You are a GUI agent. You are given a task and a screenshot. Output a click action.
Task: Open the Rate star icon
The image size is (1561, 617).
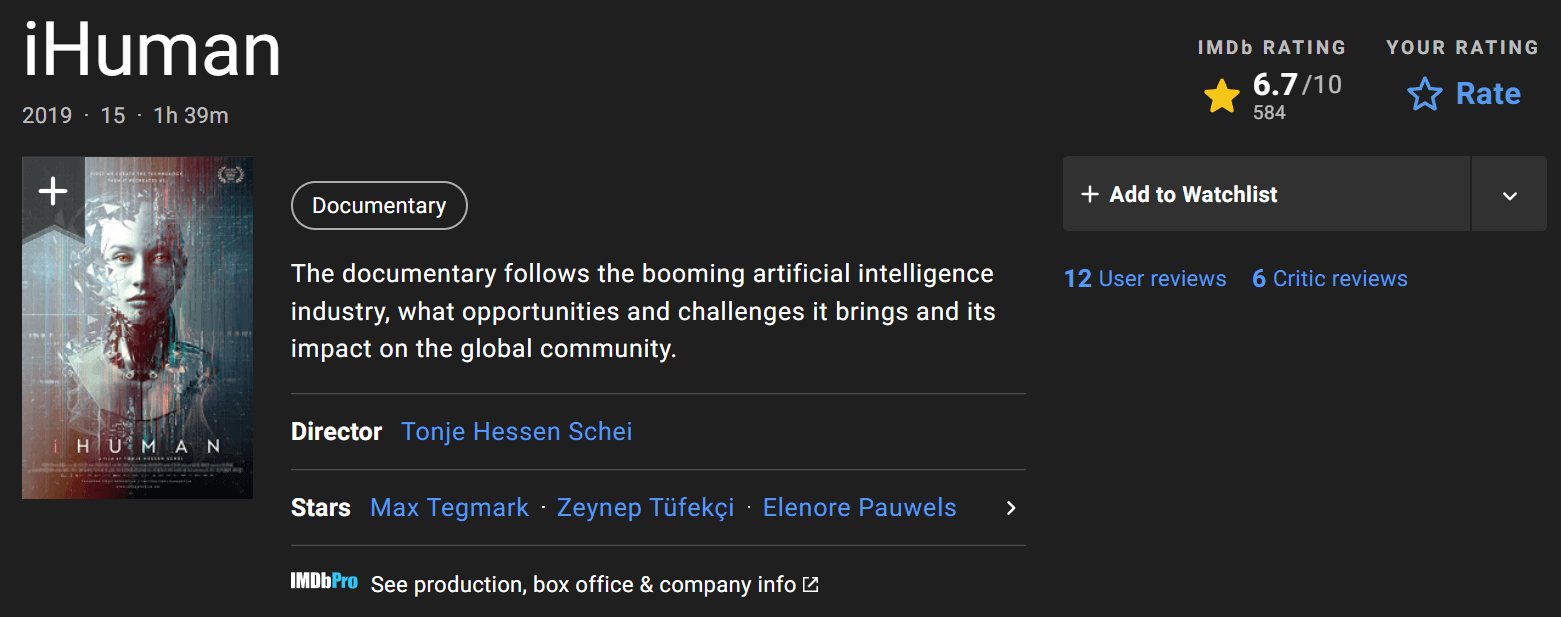1424,94
